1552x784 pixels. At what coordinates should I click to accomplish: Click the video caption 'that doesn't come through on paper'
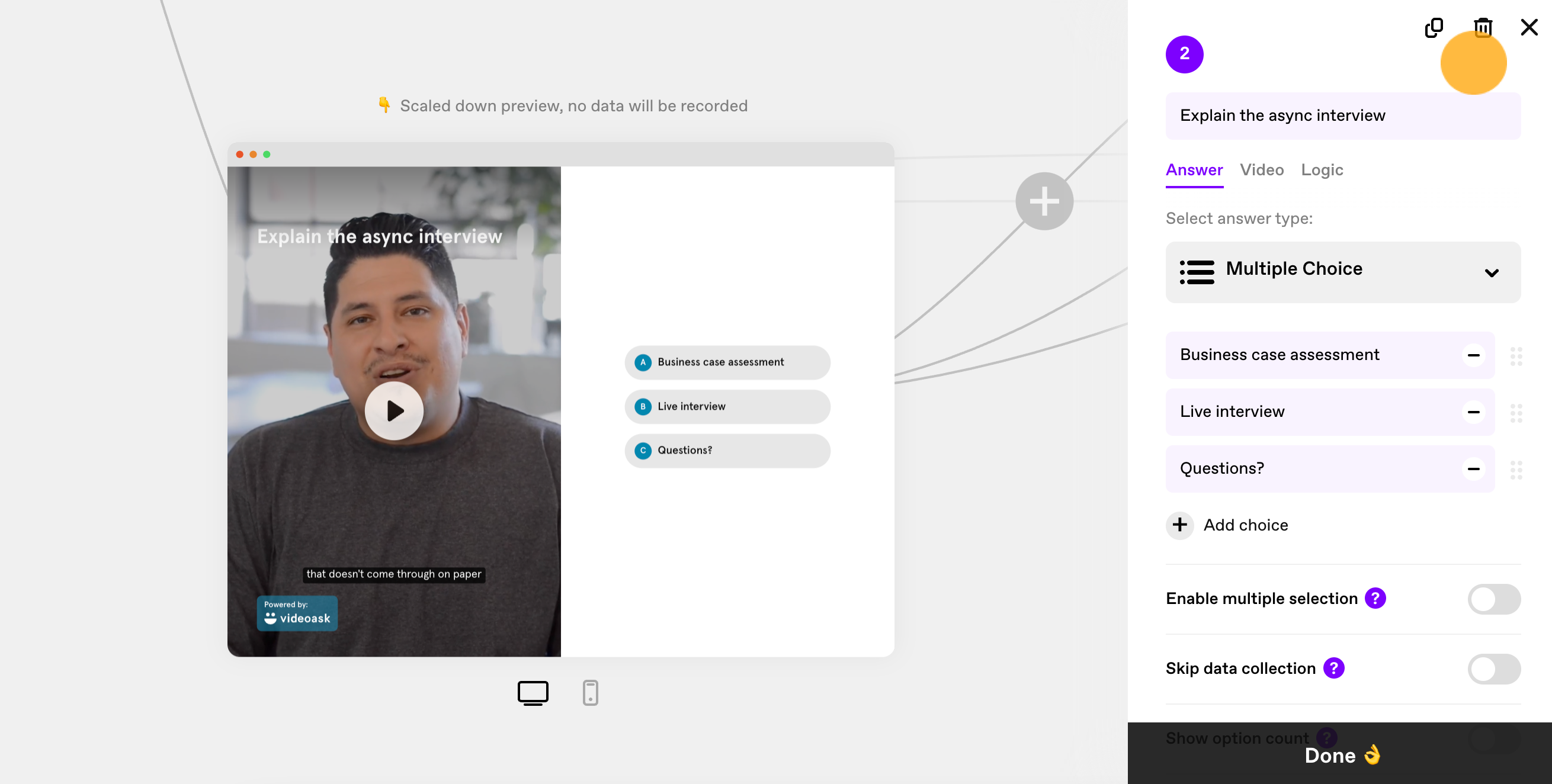[x=393, y=574]
